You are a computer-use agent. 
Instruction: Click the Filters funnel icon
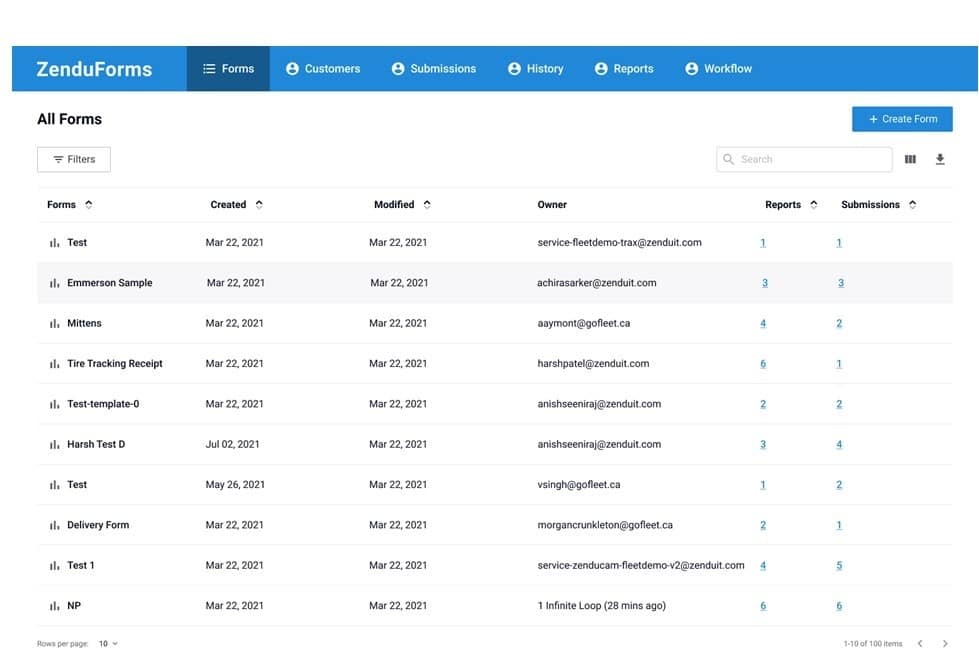[58, 159]
